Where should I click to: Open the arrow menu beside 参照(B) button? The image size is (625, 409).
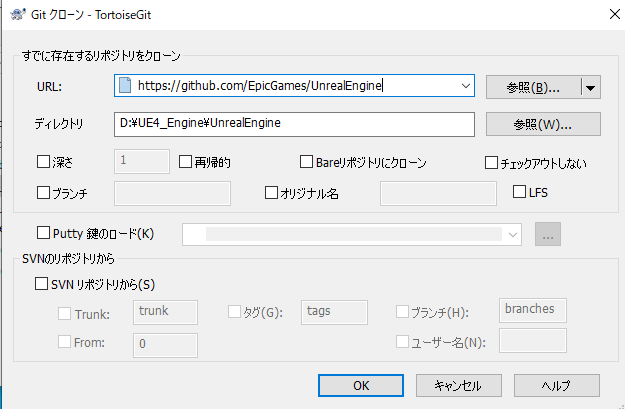[x=591, y=87]
